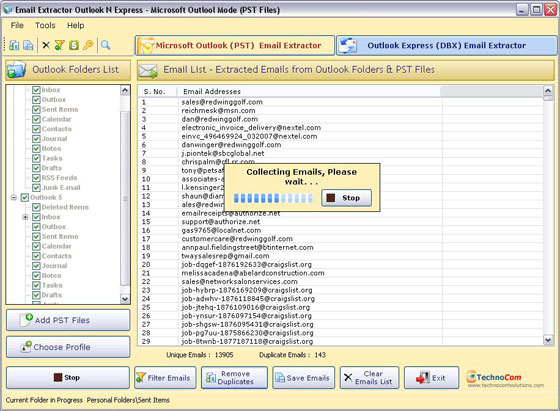Viewport: 560px width, 411px height.
Task: Click the Duplicate Emails count 143
Action: (x=320, y=355)
